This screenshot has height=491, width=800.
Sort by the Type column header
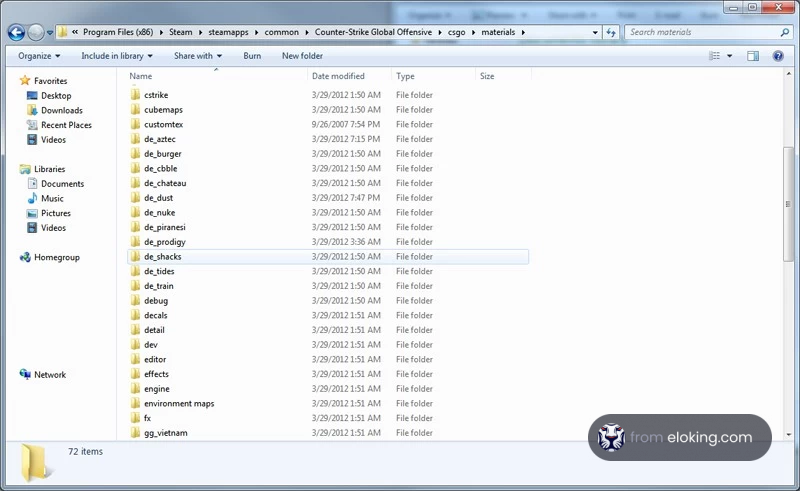click(x=433, y=76)
